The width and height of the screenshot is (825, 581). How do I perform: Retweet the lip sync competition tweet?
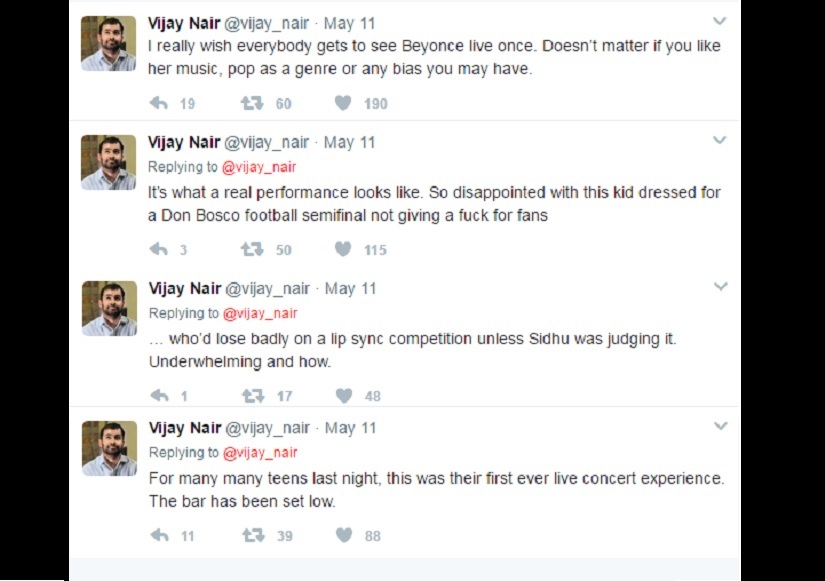click(x=253, y=395)
